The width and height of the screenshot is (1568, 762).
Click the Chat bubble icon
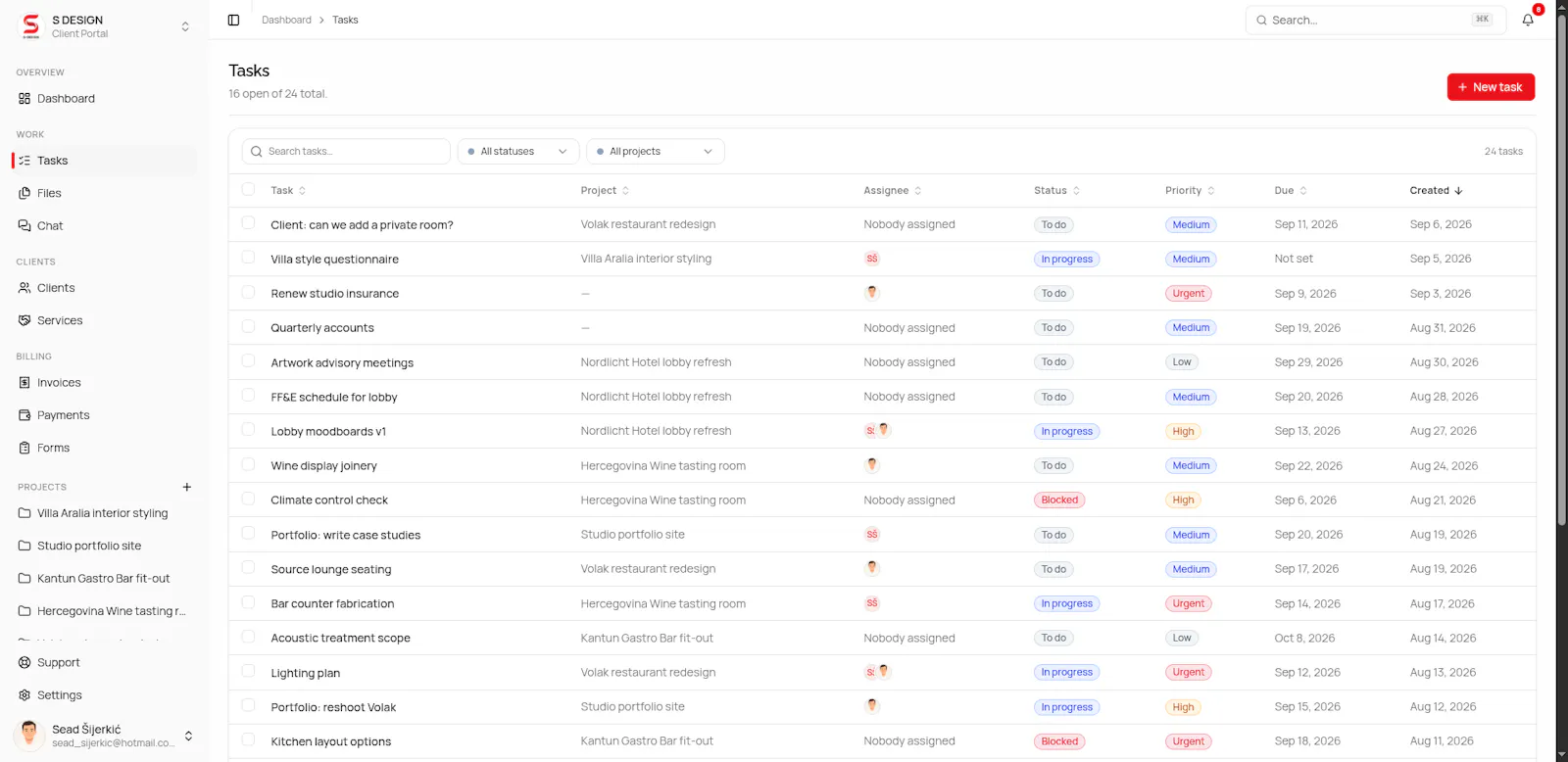[x=24, y=226]
